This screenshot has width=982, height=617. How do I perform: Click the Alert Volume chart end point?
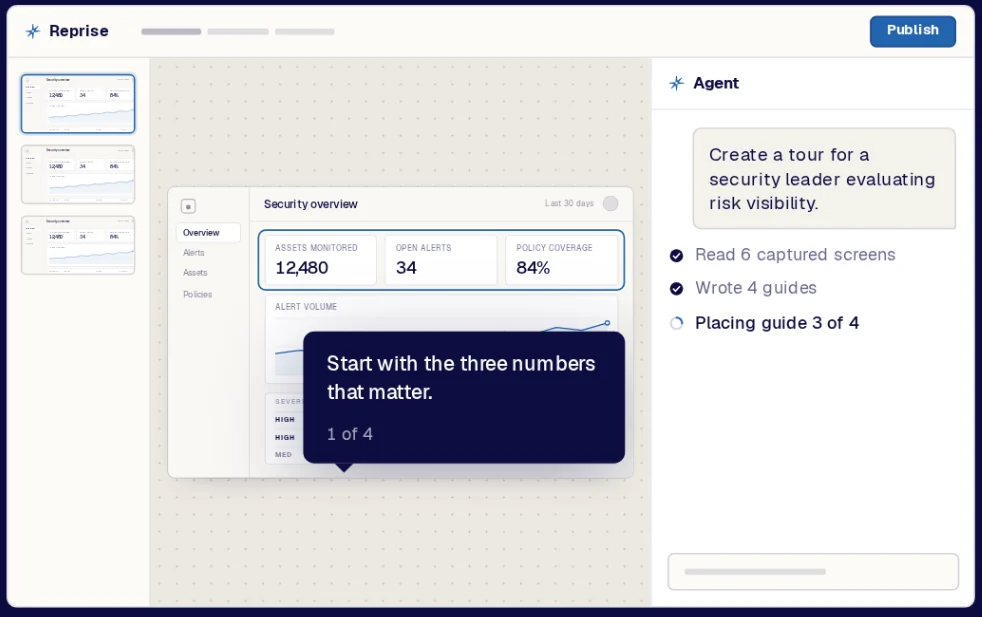[x=607, y=323]
